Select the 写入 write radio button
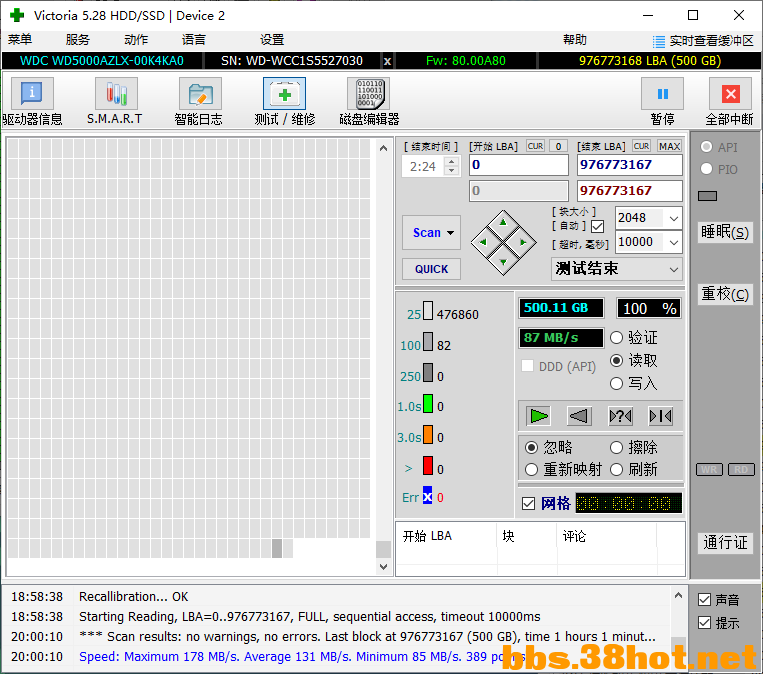Screen dimensions: 763x674 [616, 383]
